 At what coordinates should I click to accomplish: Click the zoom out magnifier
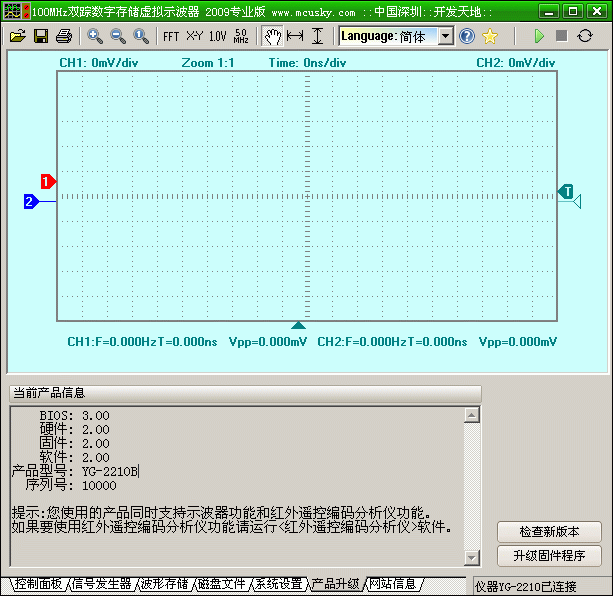[118, 36]
